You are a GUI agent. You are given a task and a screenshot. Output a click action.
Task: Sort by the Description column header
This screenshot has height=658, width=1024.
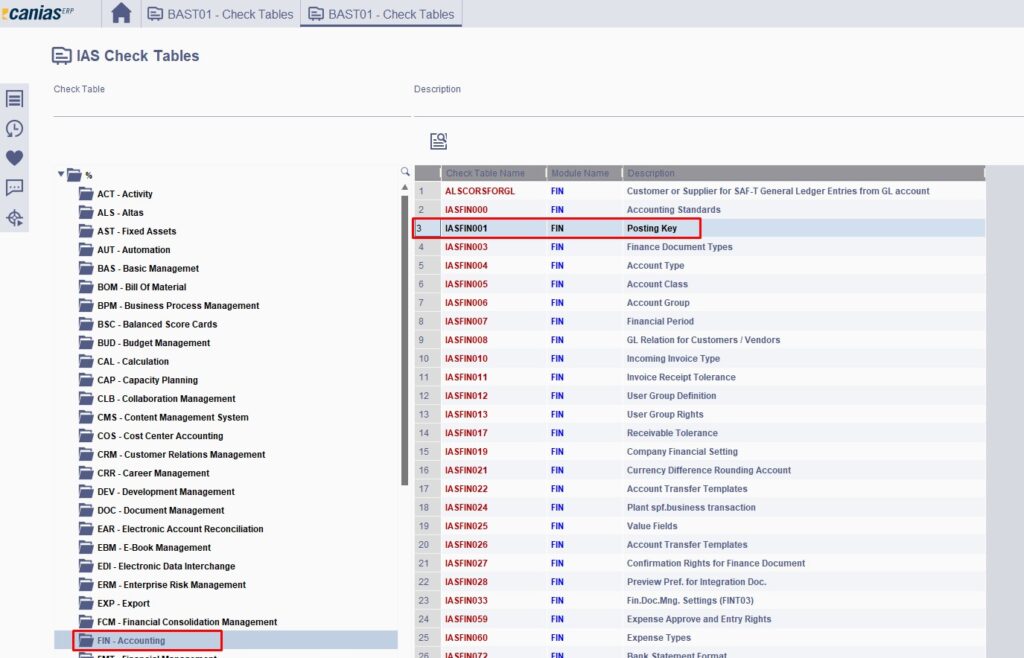[x=650, y=173]
